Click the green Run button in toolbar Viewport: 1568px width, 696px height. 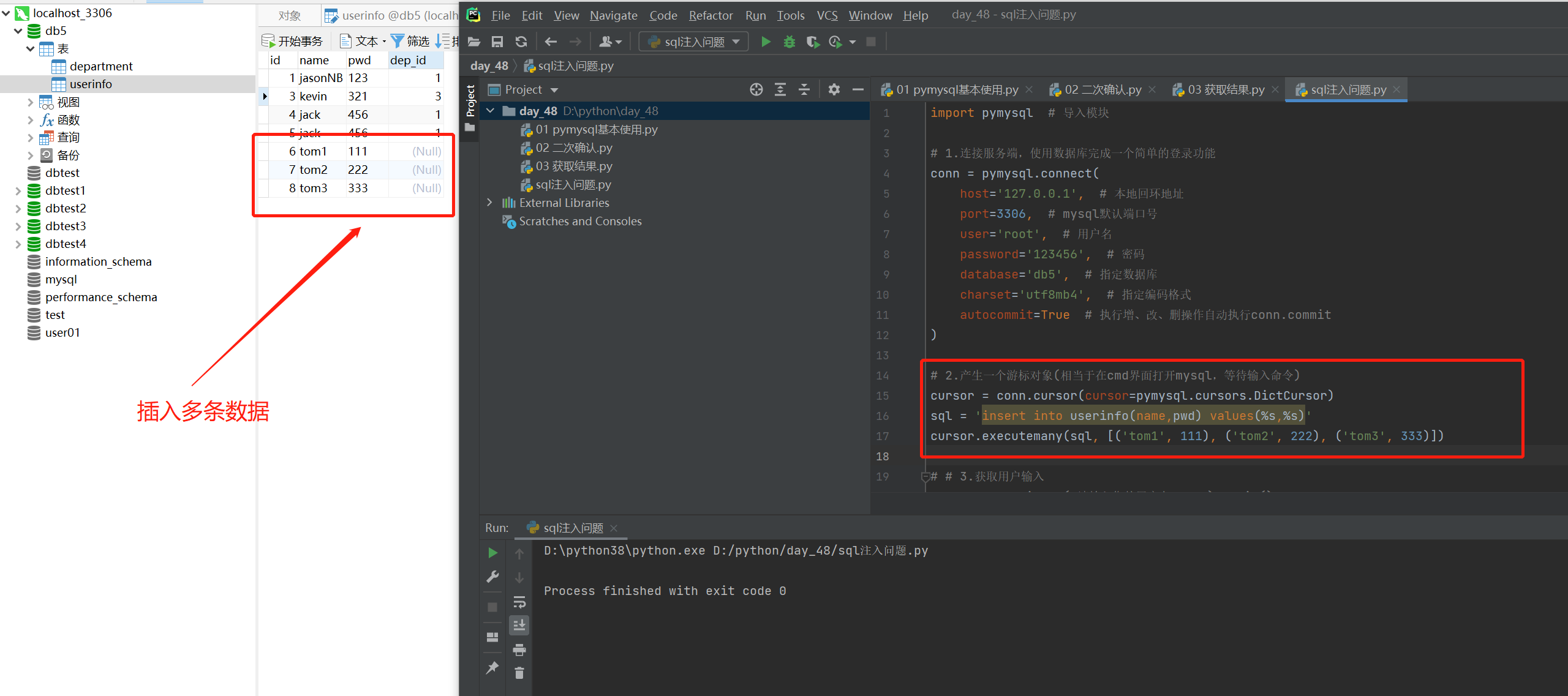(x=766, y=42)
